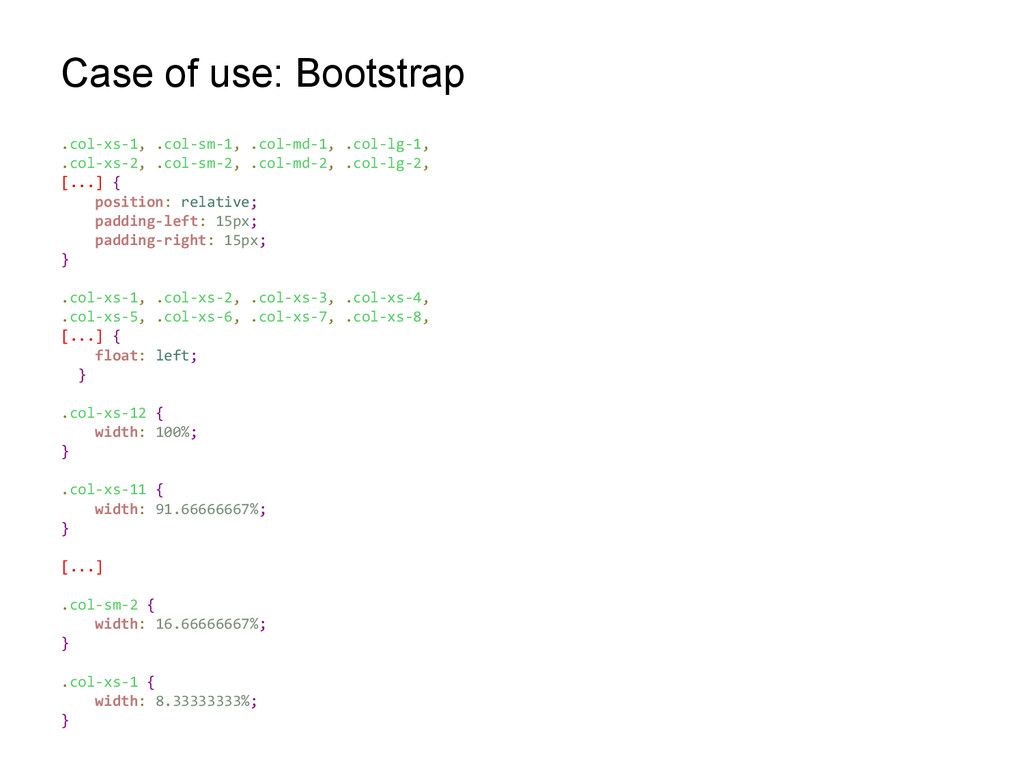Click the '.col-lg-1,' selector in first line
The width and height of the screenshot is (1024, 768).
pos(387,144)
